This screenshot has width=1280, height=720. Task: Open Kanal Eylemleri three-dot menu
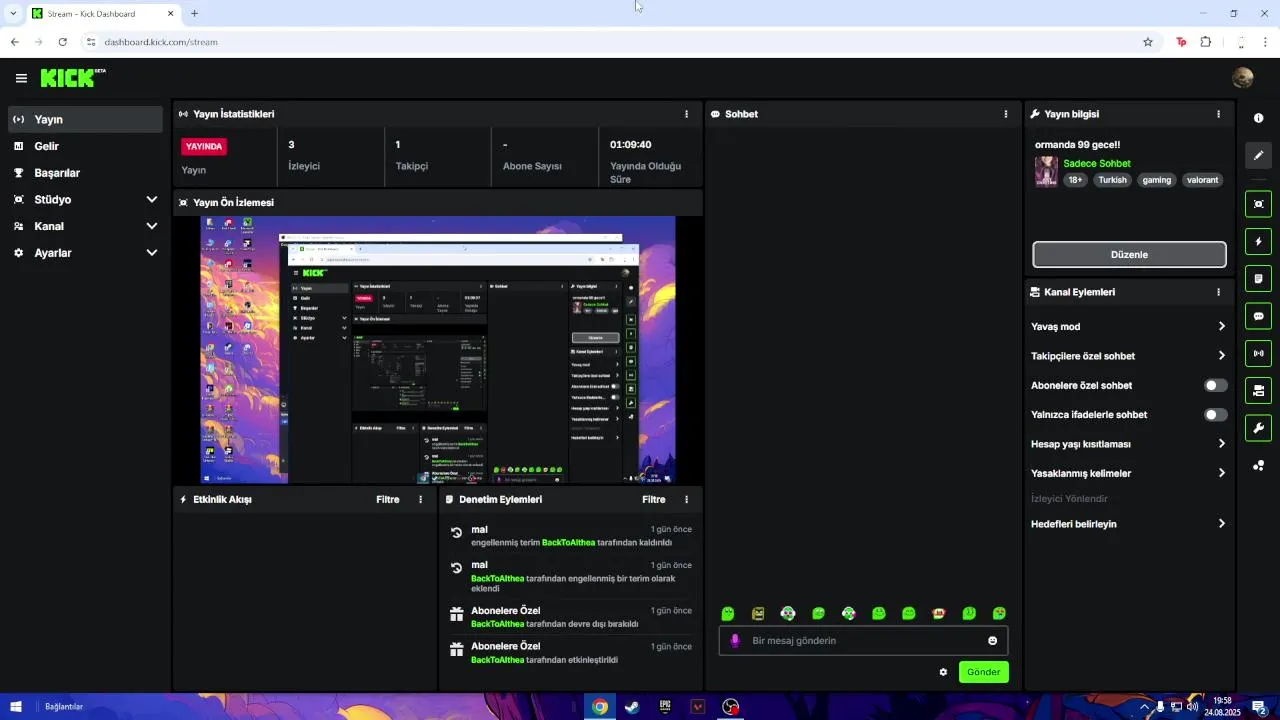1218,292
